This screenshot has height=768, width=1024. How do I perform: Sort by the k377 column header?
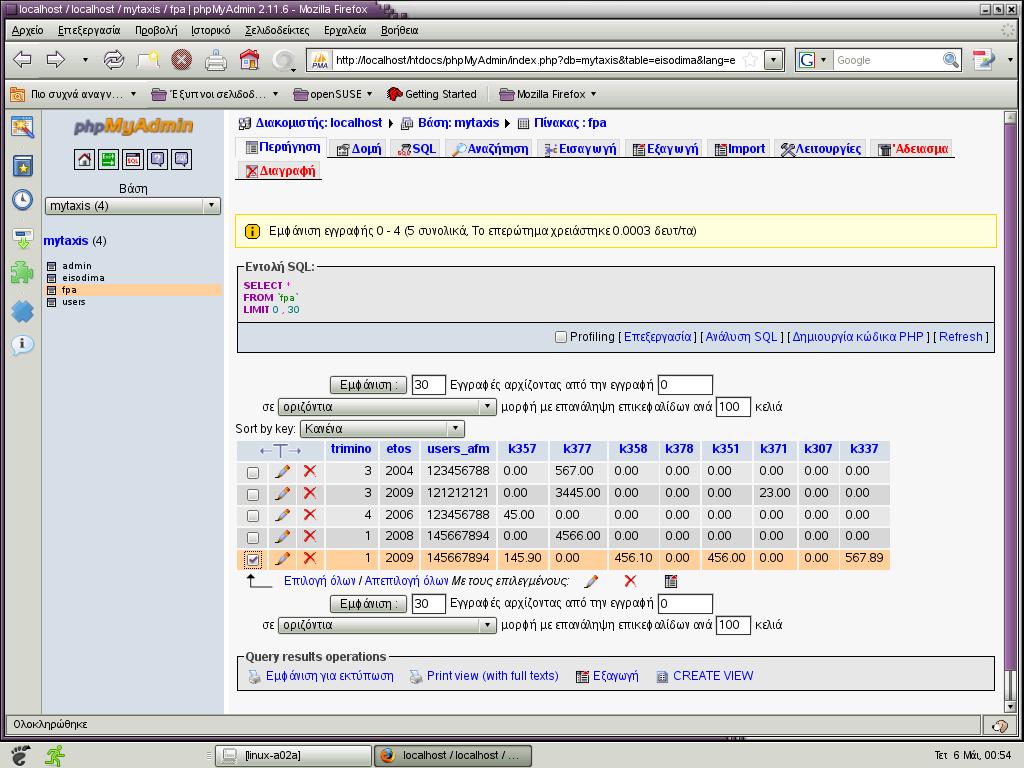pyautogui.click(x=577, y=449)
